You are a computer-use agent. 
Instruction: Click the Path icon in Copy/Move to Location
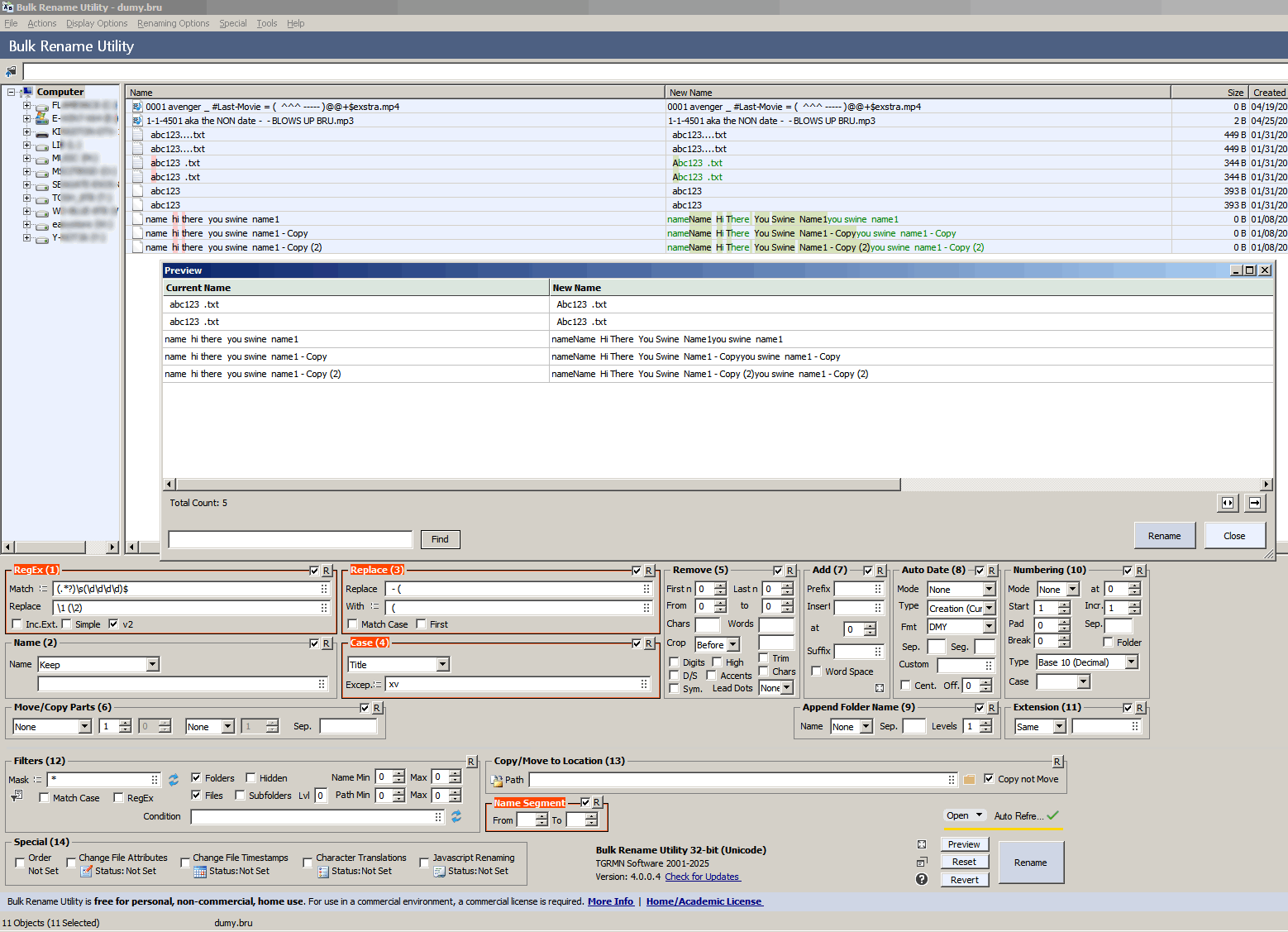click(497, 780)
